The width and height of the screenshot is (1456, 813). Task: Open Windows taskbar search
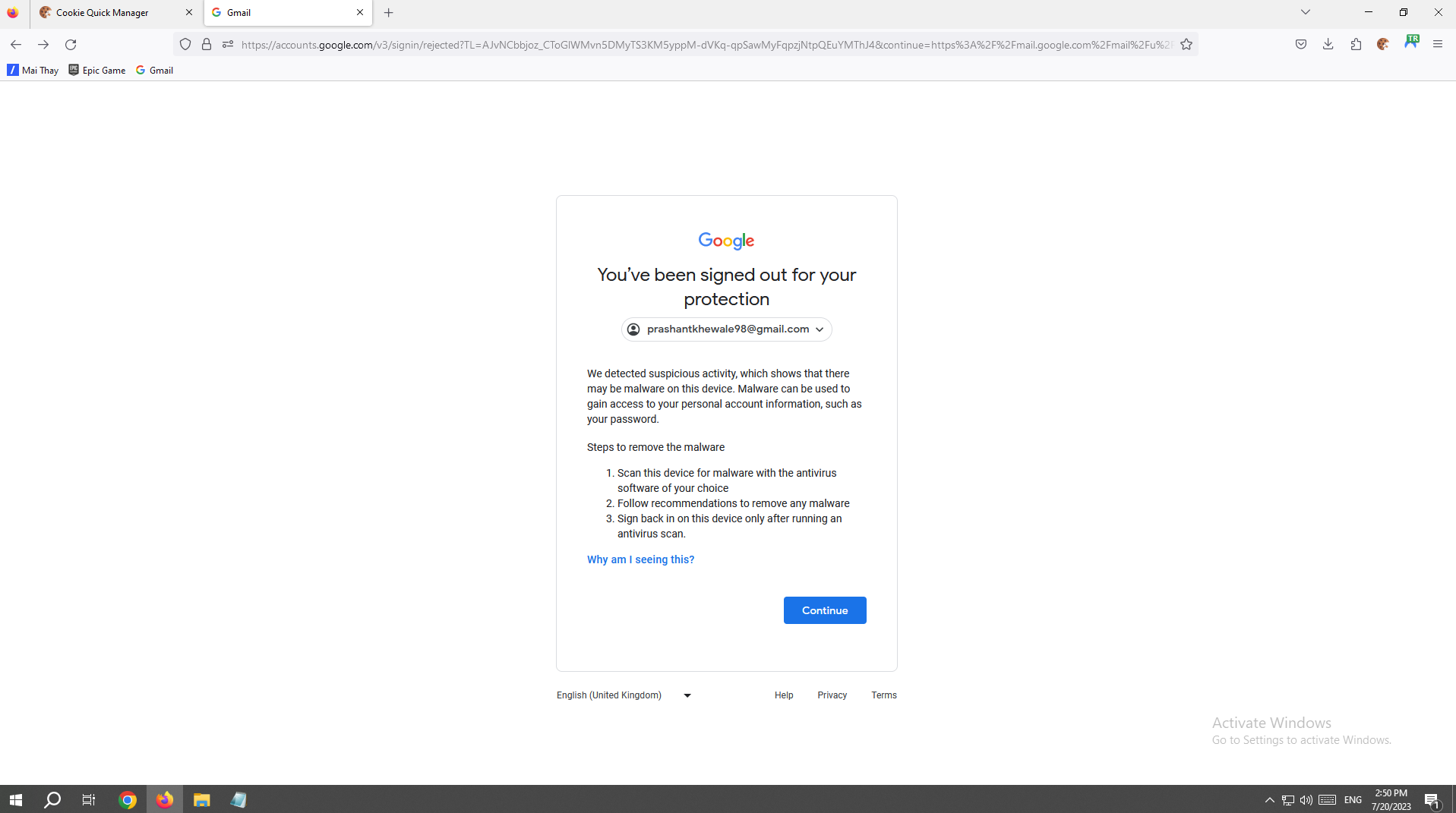point(52,799)
